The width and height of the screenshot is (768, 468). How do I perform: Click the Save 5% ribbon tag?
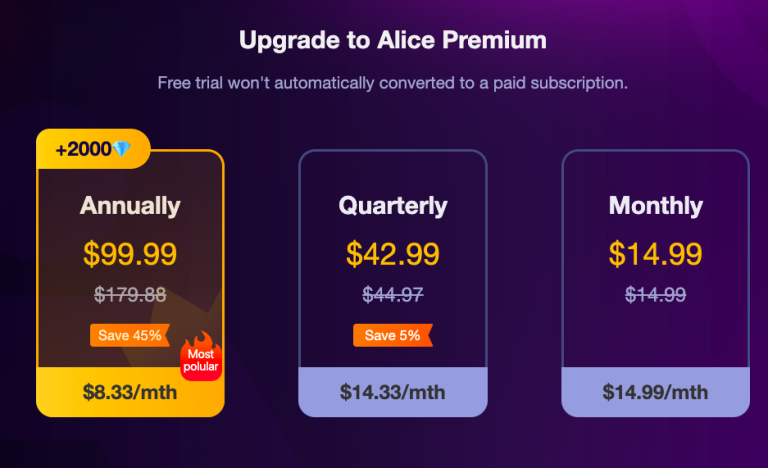(392, 335)
